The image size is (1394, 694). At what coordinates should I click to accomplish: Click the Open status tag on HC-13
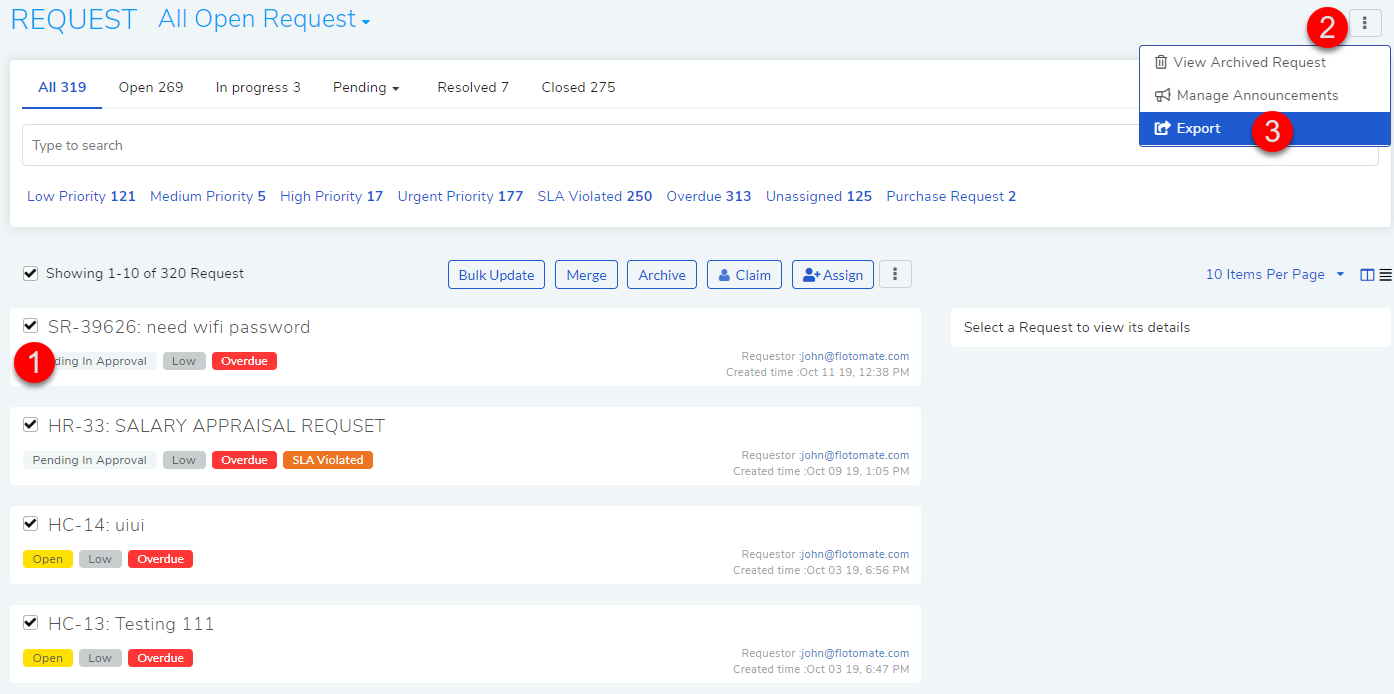pos(48,658)
